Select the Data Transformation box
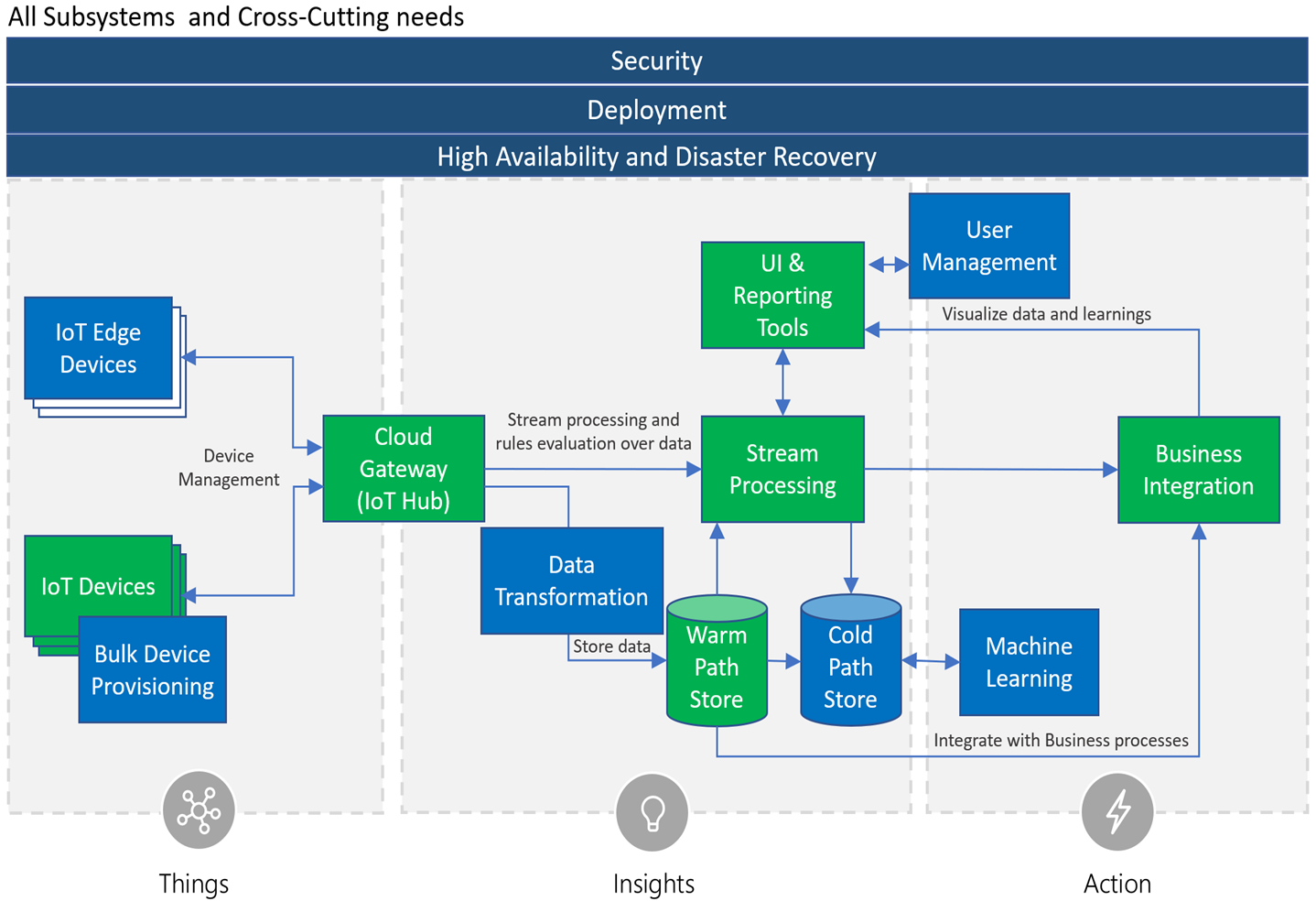Viewport: 1316px width, 901px height. pos(572,581)
